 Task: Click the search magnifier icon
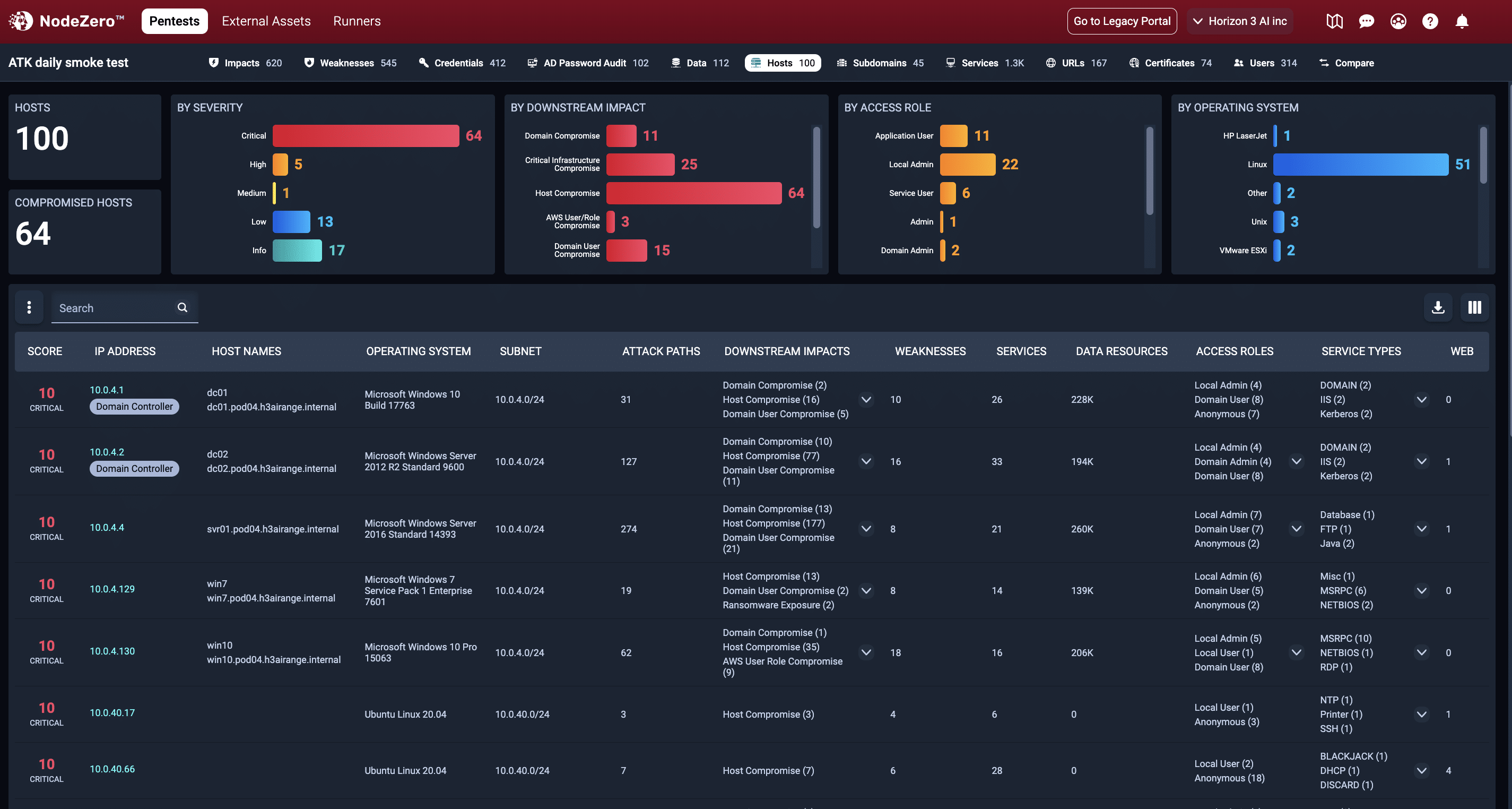point(183,307)
